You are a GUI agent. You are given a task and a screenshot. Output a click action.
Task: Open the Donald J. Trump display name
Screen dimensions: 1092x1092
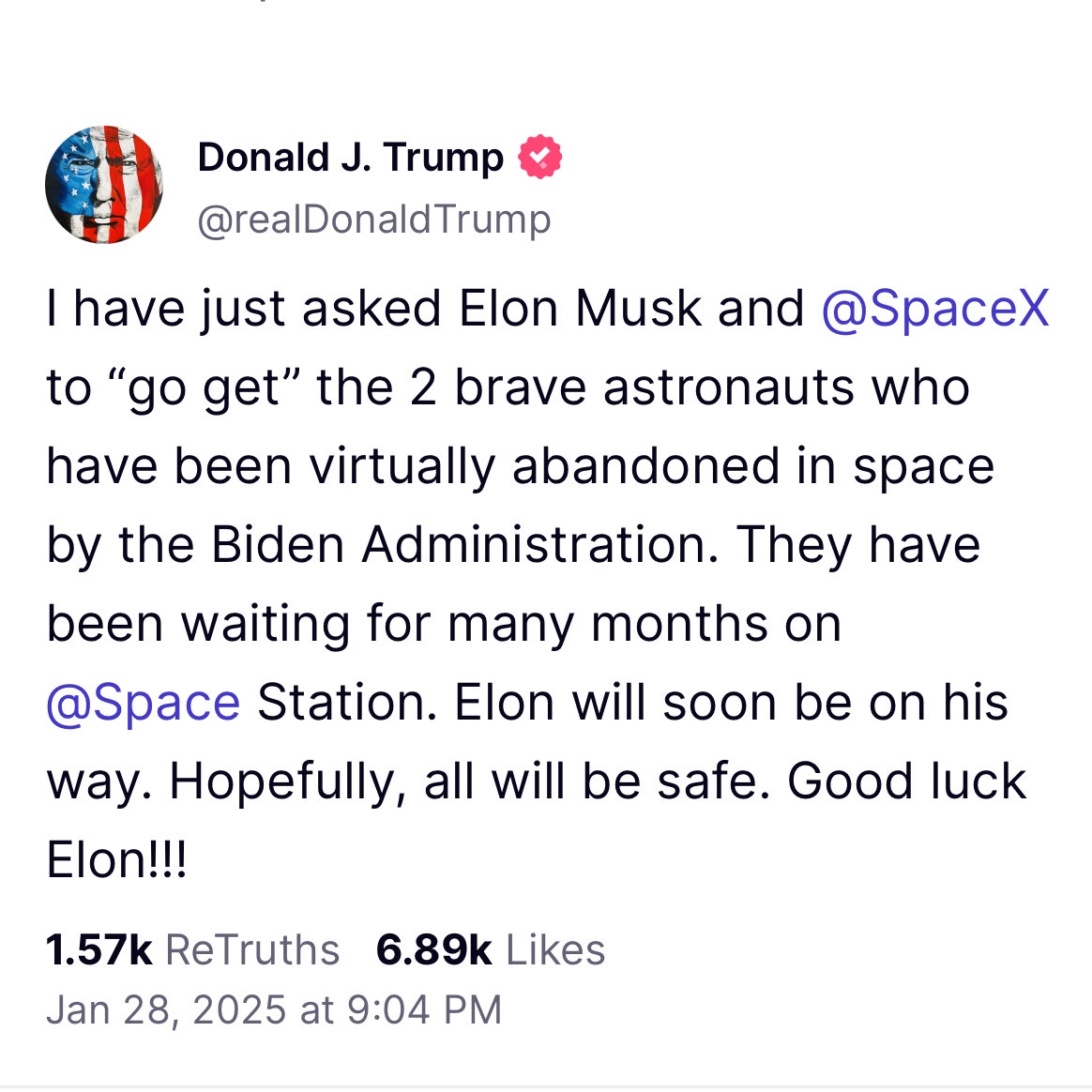350,157
